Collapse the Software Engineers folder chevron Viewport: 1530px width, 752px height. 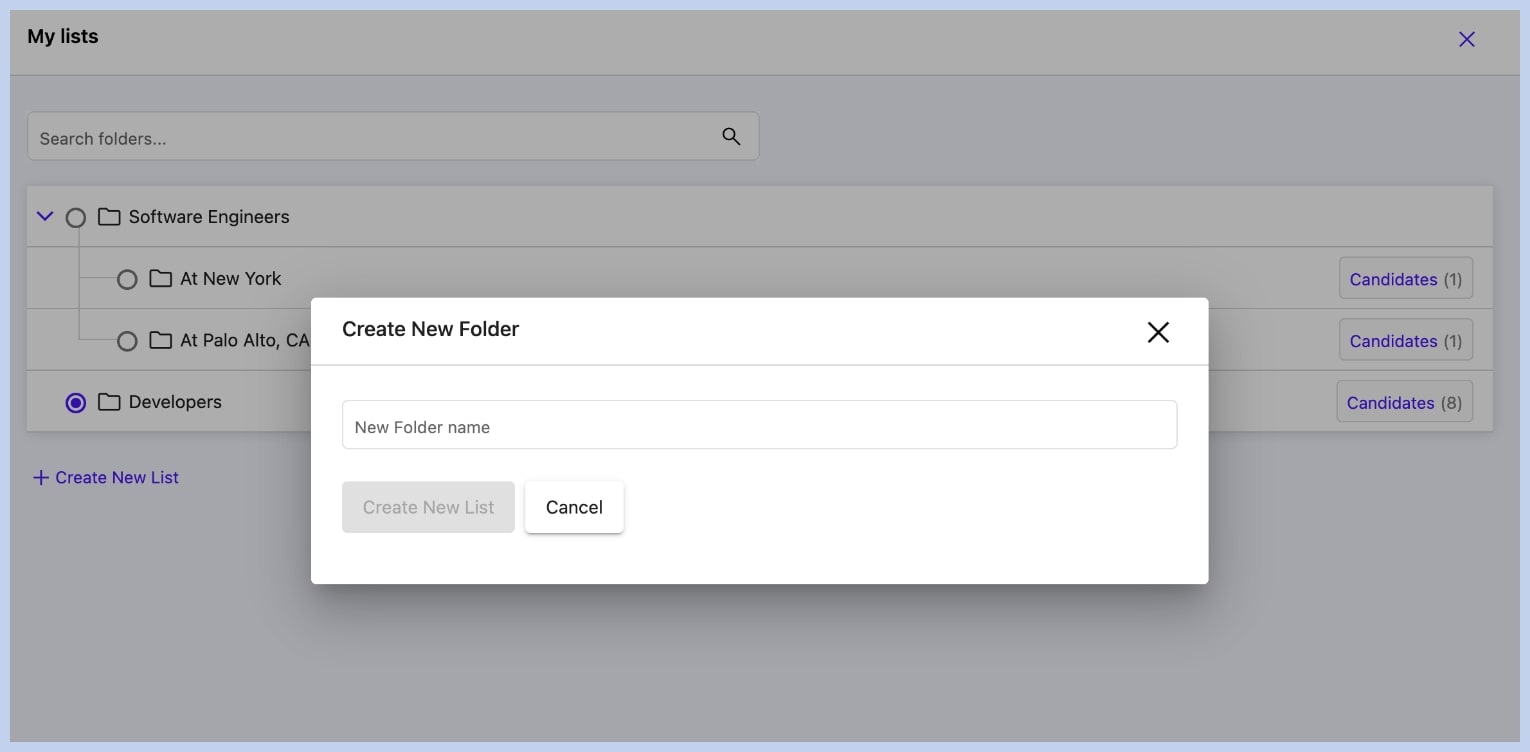point(45,216)
